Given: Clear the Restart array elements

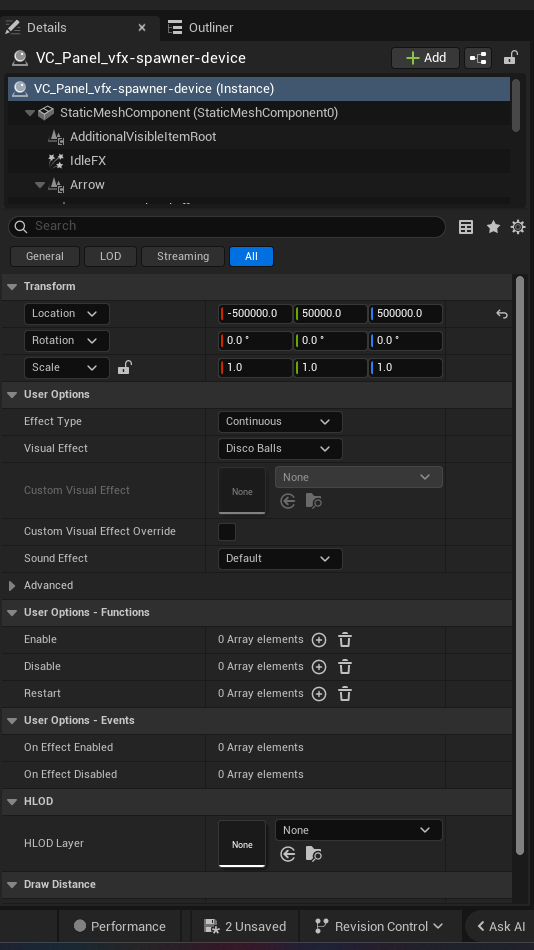Looking at the screenshot, I should pyautogui.click(x=345, y=694).
